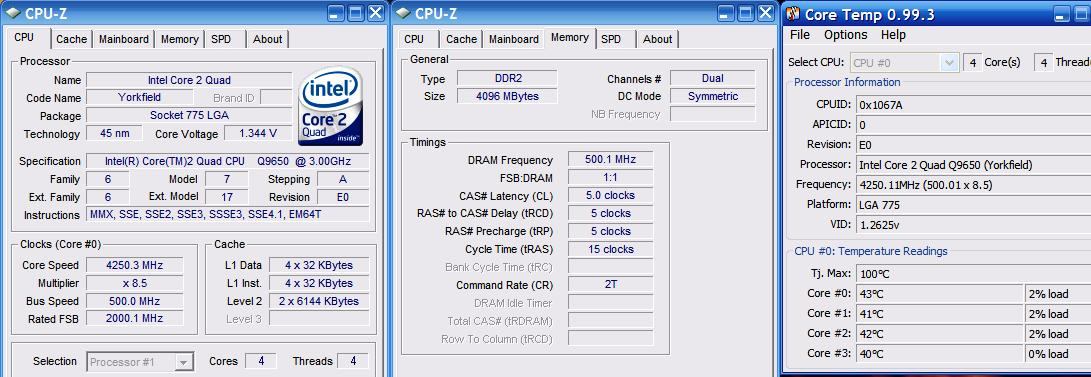Open the Mainboard tab in left CPU-Z window
The height and width of the screenshot is (377, 1091).
click(x=124, y=40)
